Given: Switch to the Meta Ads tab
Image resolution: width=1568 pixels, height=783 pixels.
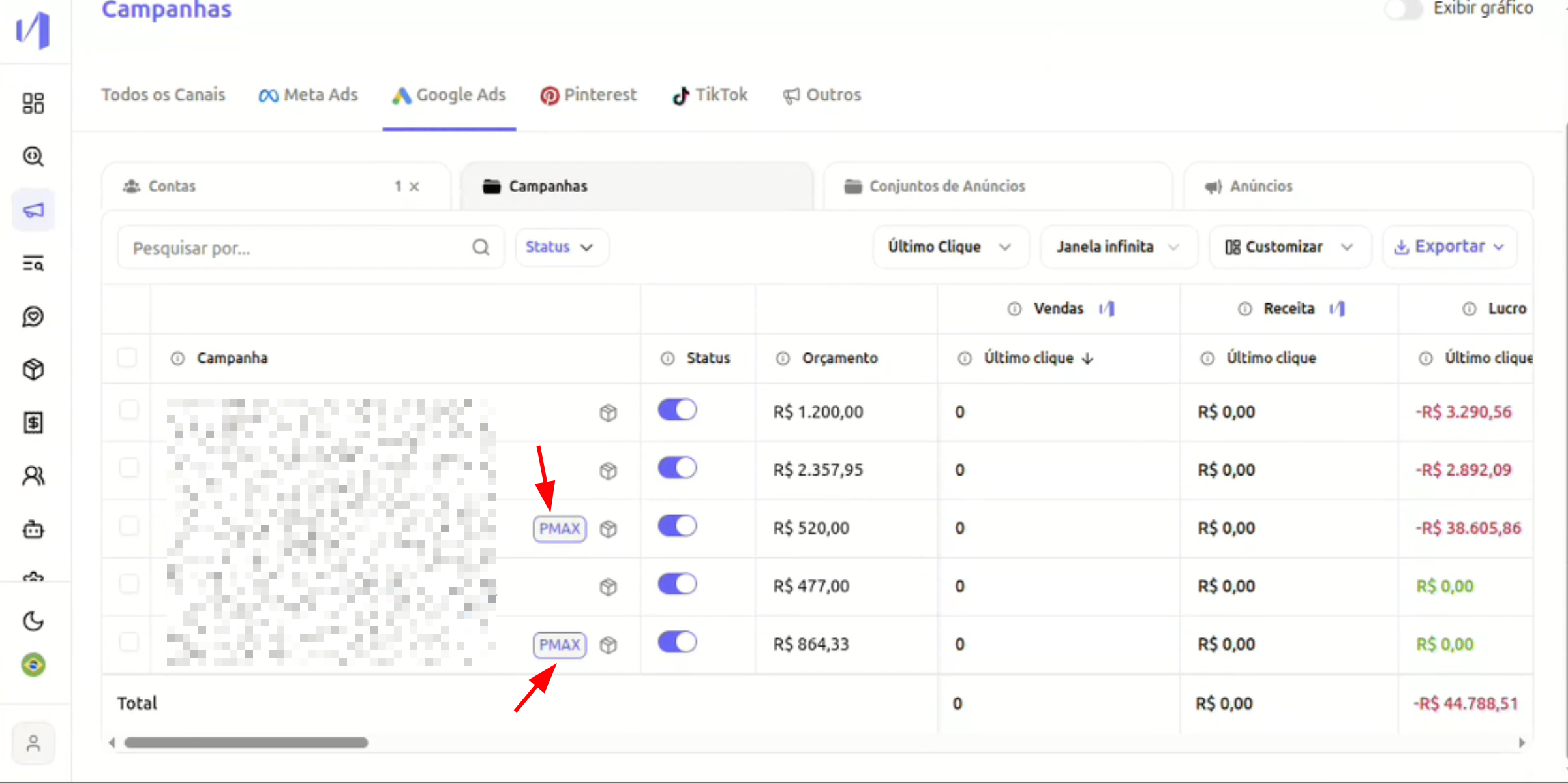Looking at the screenshot, I should [x=309, y=95].
